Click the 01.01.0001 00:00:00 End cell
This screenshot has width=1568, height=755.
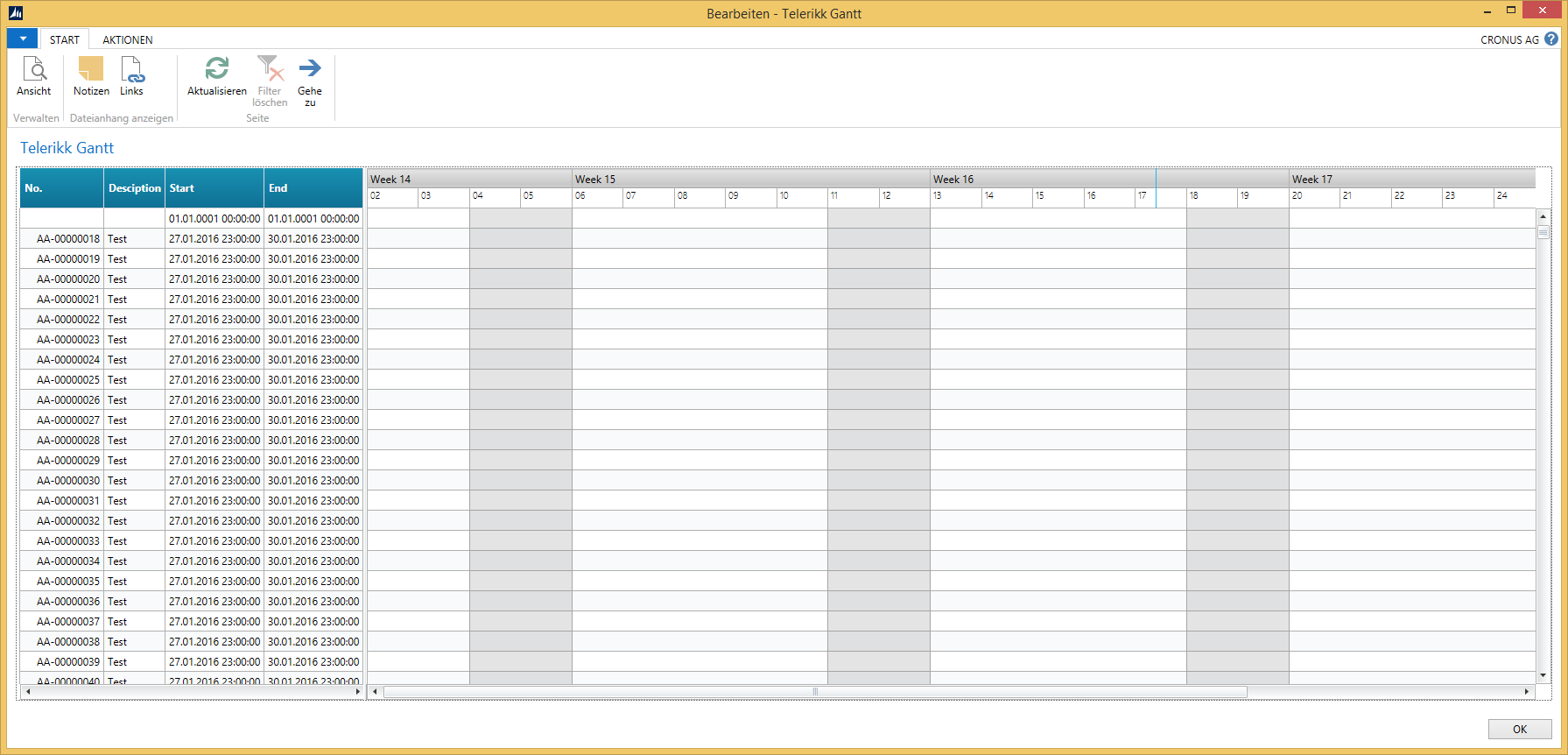(313, 218)
